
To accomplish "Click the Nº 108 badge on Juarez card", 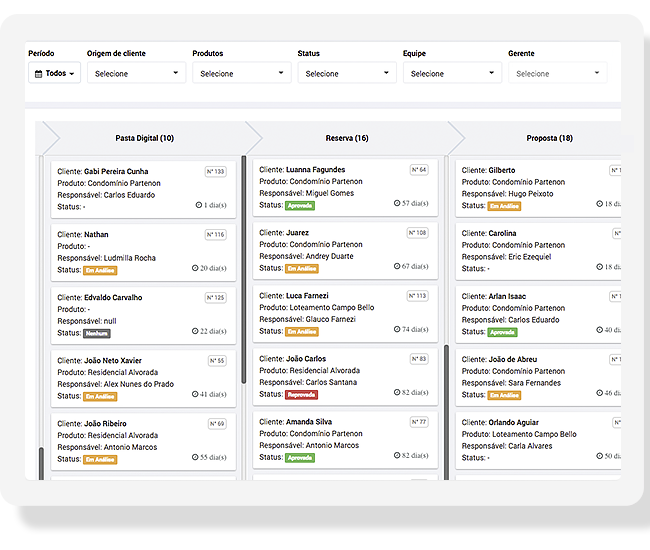I will point(416,233).
